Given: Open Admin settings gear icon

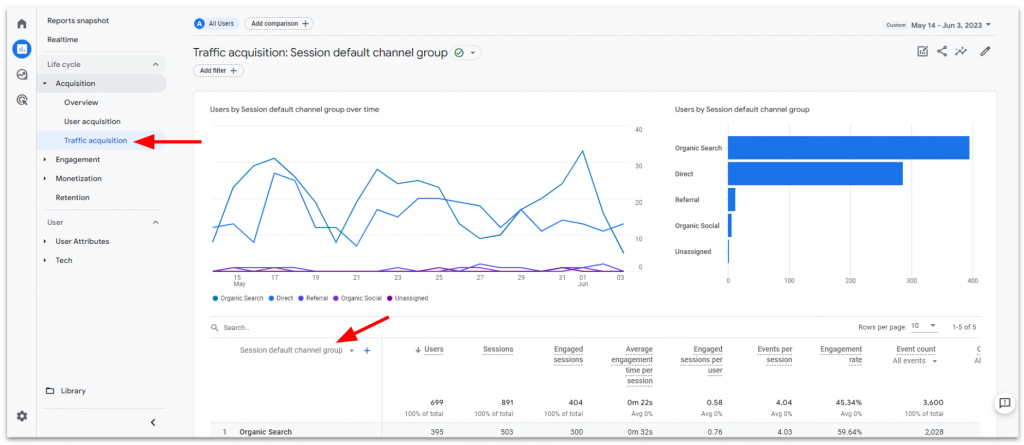Looking at the screenshot, I should pos(22,416).
